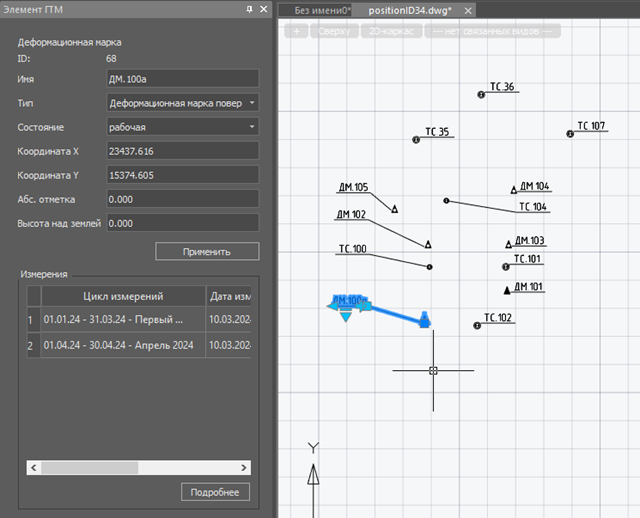Click the ДМ.103 triangle marker

(x=508, y=243)
